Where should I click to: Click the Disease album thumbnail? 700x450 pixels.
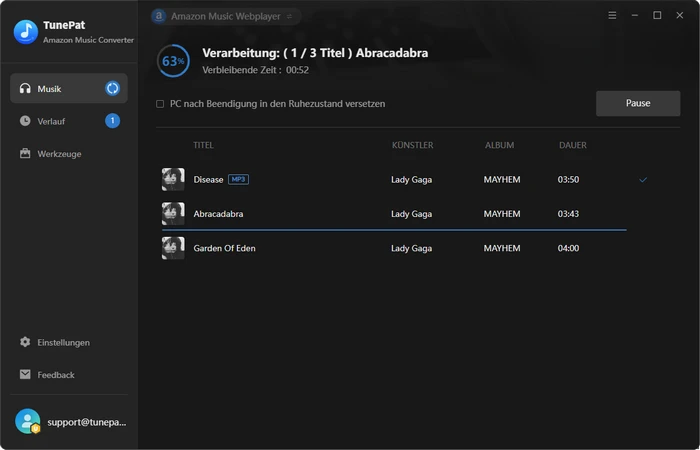pyautogui.click(x=173, y=179)
